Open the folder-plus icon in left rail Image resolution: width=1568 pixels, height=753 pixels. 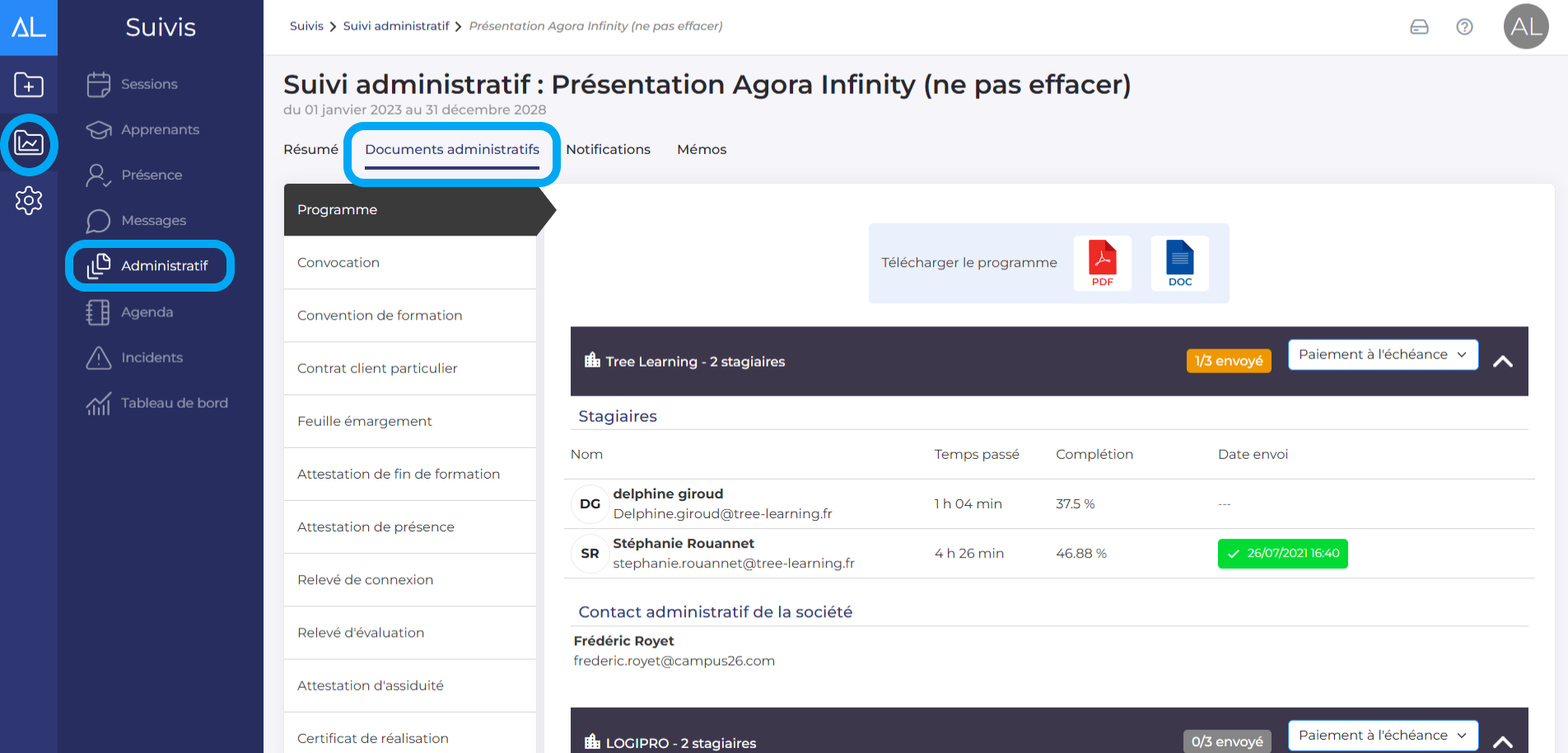29,85
